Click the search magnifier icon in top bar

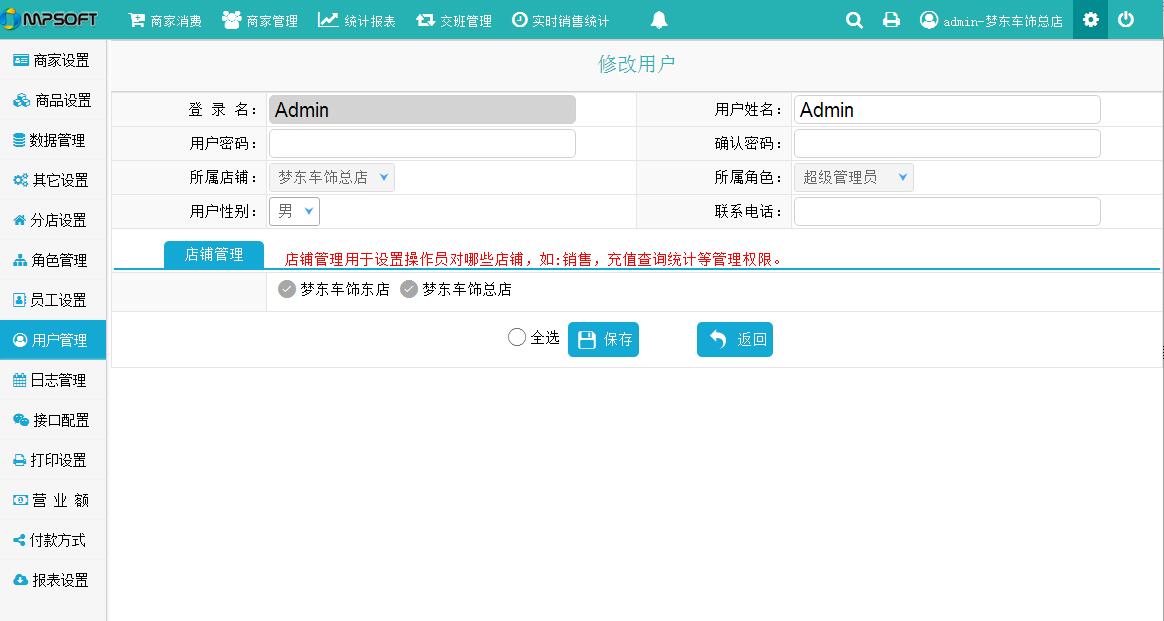pos(854,20)
